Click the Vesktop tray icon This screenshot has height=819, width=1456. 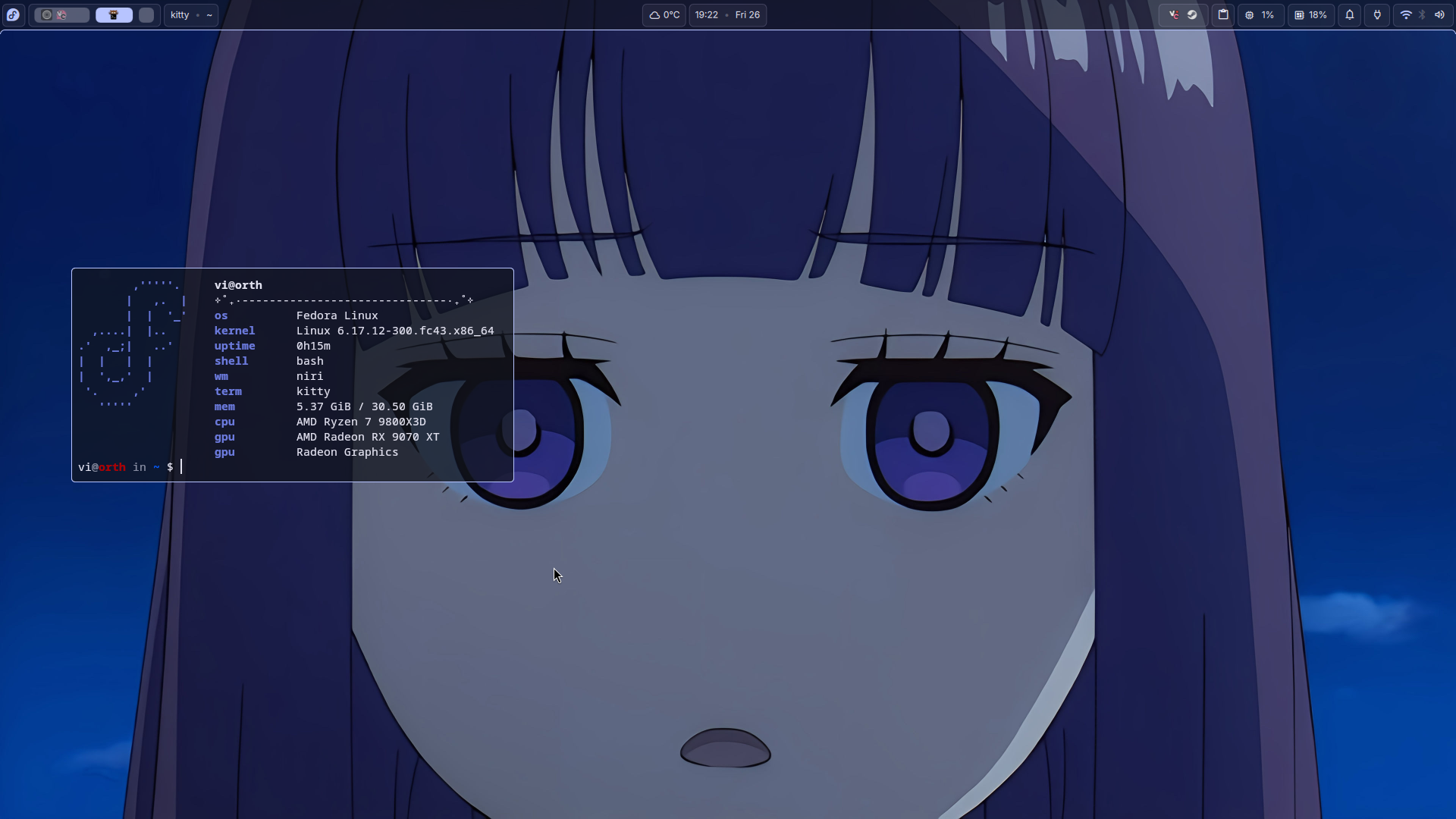(1174, 14)
